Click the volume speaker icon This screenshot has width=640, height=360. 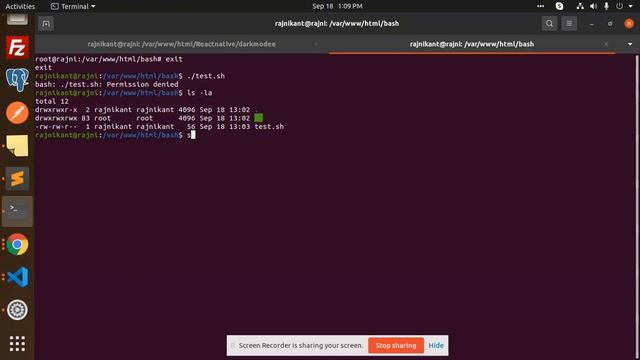click(593, 6)
